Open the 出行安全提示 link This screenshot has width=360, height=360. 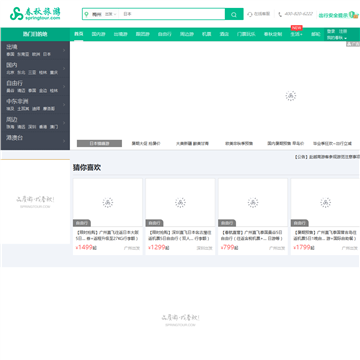(x=333, y=15)
